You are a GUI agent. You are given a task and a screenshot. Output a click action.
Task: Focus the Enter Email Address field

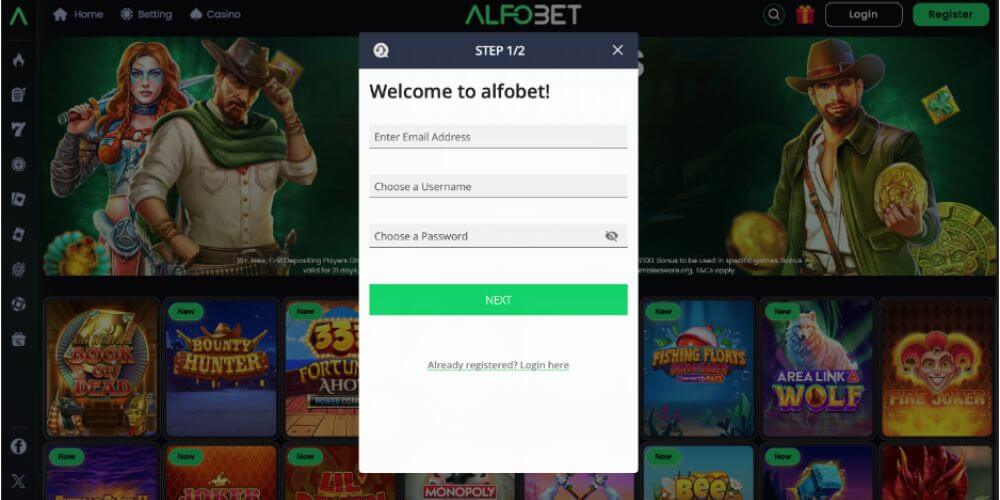[498, 136]
